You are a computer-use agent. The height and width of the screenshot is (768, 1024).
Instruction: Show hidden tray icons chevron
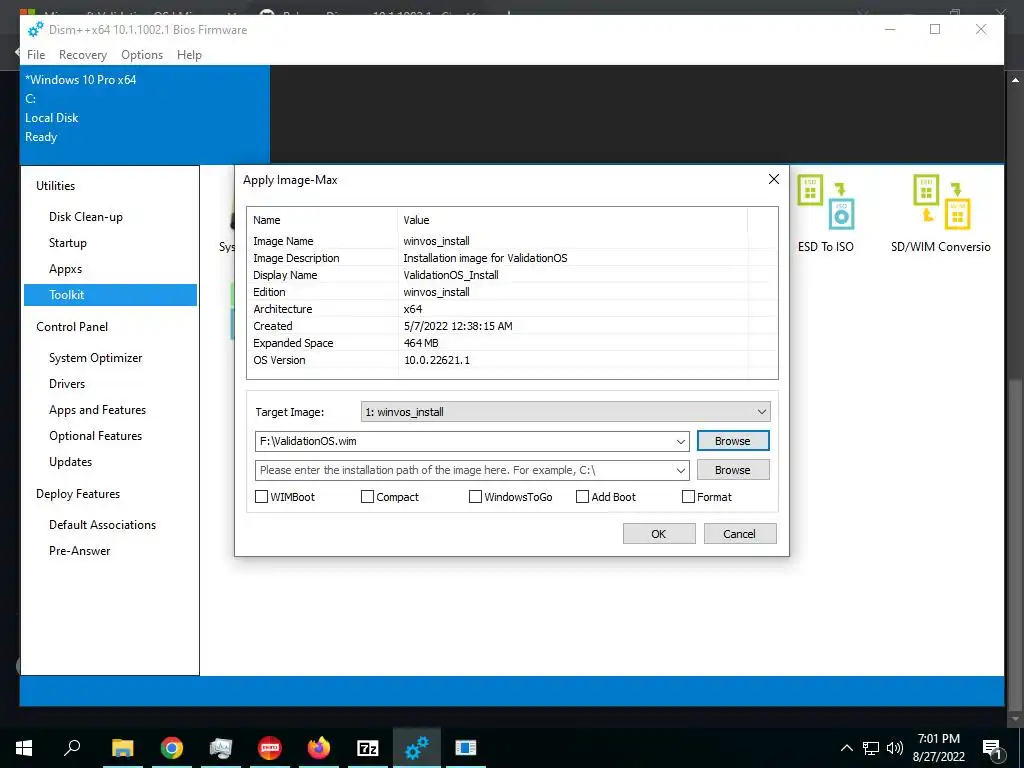tap(846, 748)
